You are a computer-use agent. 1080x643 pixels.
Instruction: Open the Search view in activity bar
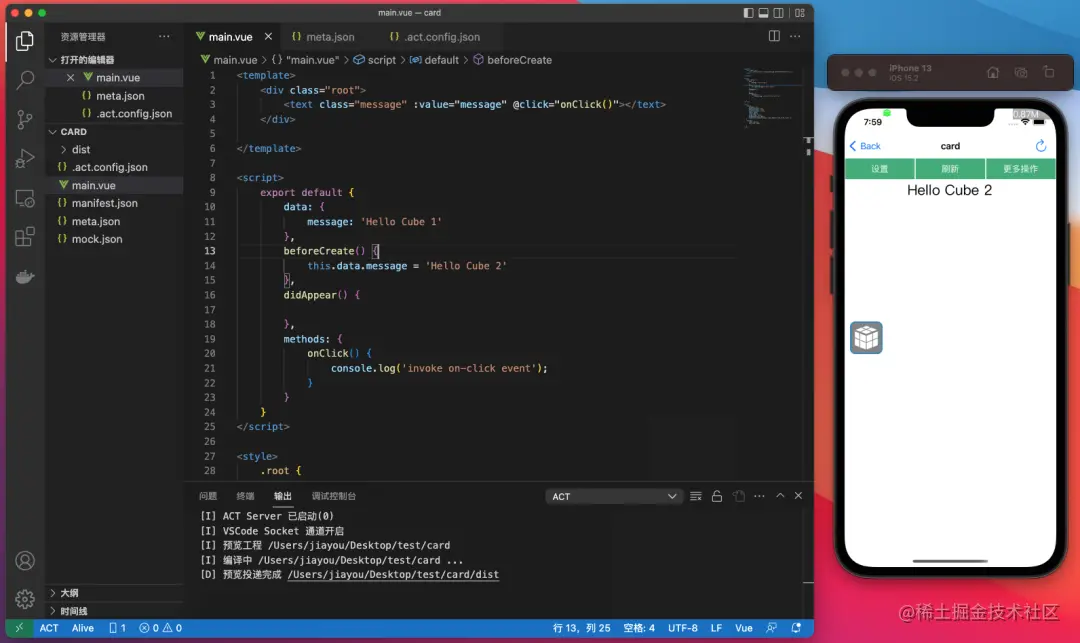(x=25, y=80)
